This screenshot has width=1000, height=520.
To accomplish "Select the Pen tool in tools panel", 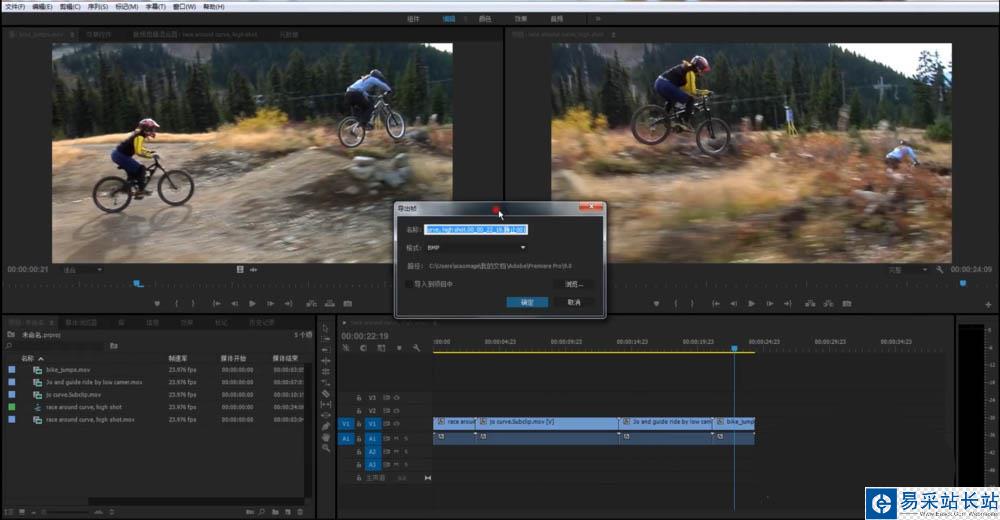I will (x=326, y=426).
